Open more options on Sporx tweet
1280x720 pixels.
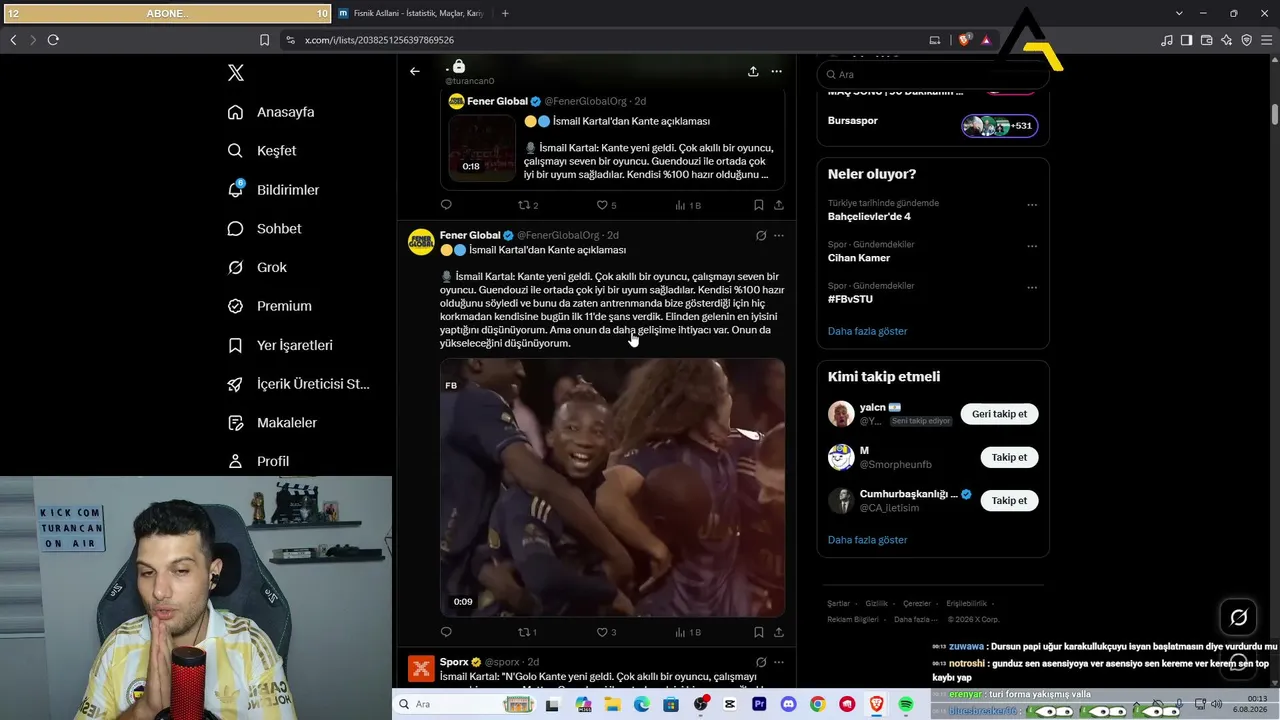779,662
